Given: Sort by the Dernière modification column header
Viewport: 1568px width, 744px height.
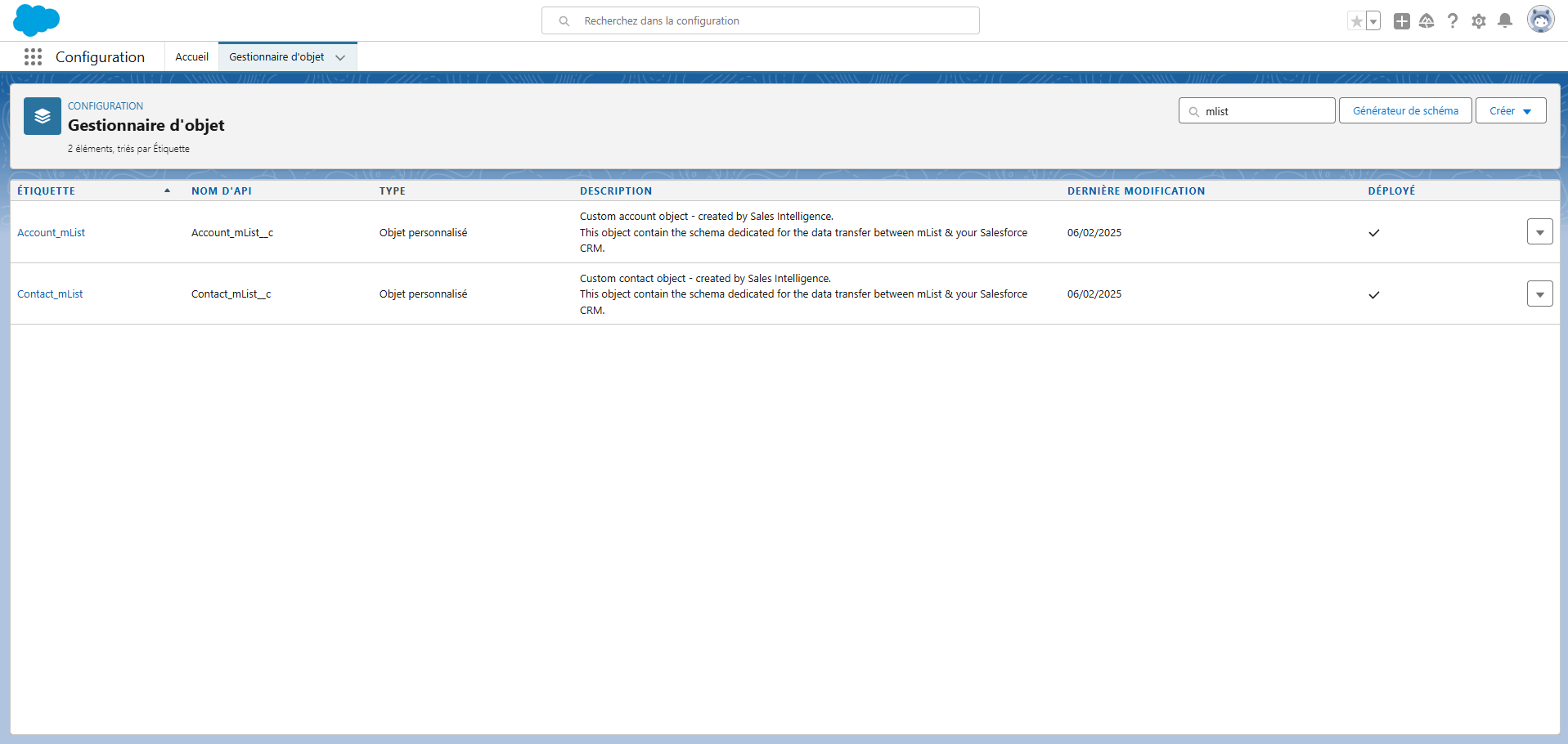Looking at the screenshot, I should click(1136, 190).
